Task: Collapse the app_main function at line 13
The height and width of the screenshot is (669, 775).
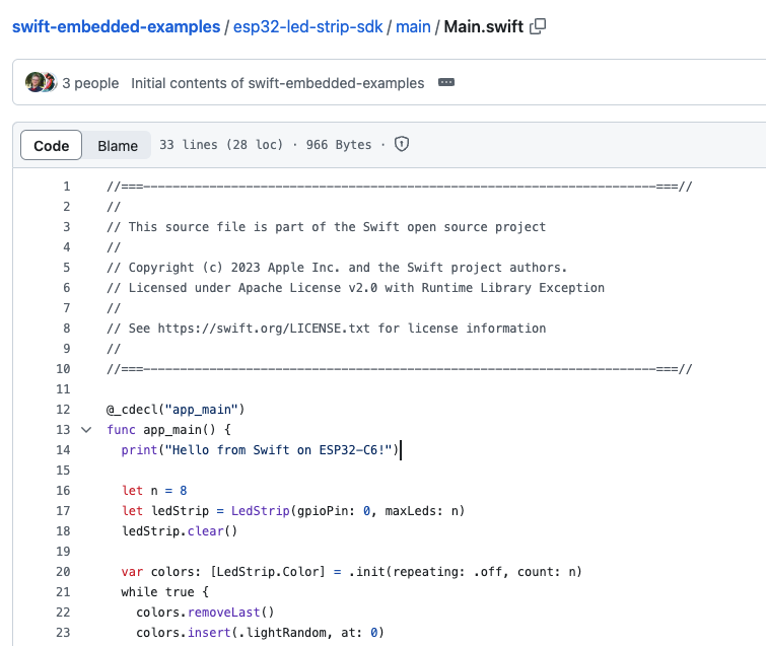Action: 86,430
